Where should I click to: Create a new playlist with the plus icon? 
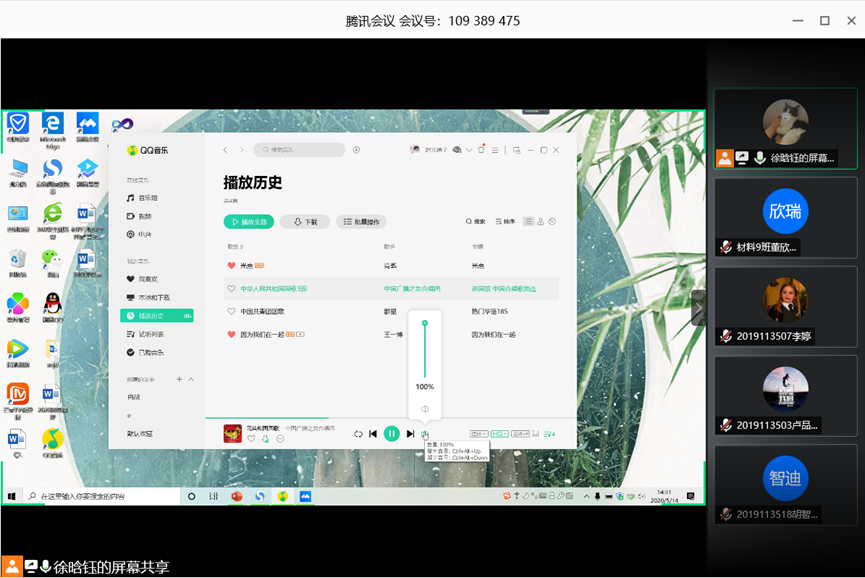179,379
